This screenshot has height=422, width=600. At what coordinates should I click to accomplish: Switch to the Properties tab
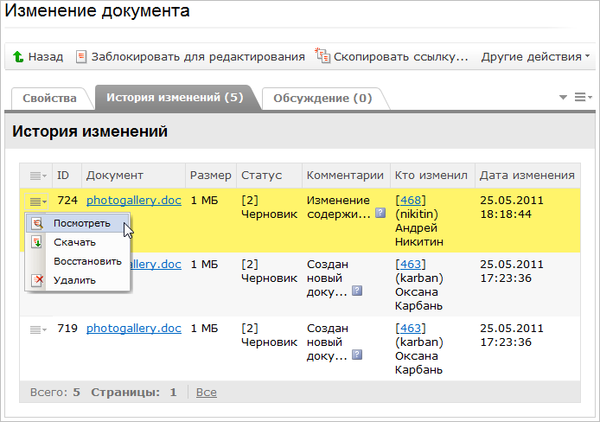[50, 98]
